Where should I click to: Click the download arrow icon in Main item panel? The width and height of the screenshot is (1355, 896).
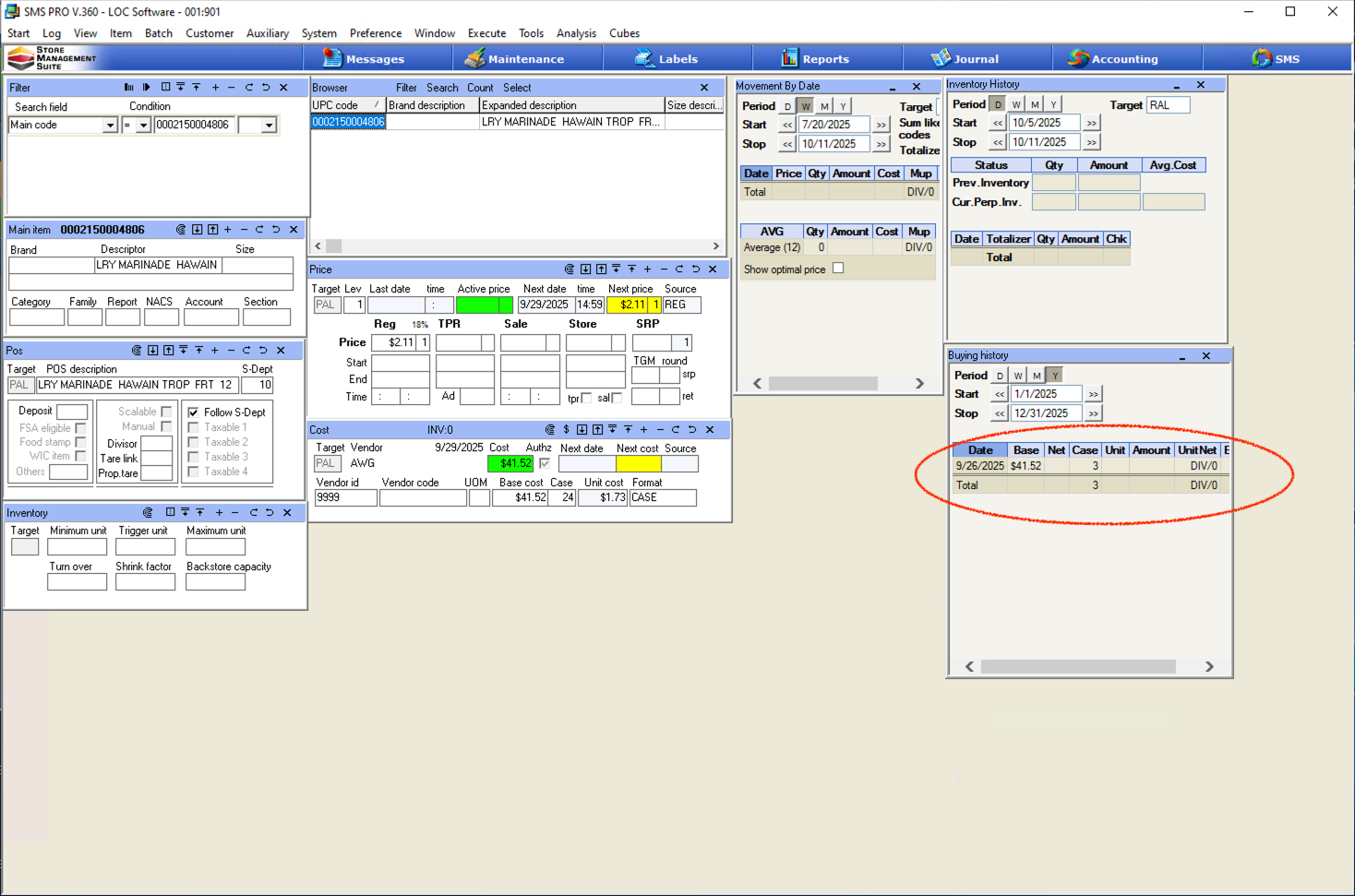point(197,230)
